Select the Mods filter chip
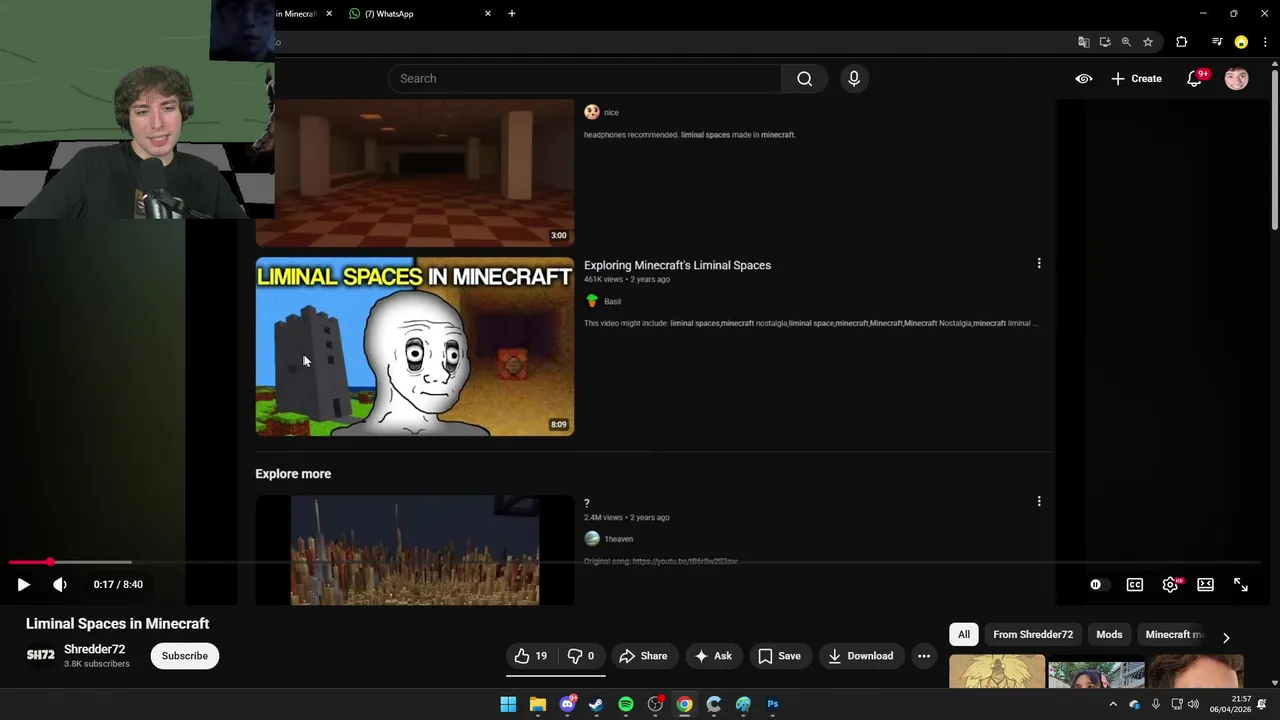 [x=1109, y=634]
